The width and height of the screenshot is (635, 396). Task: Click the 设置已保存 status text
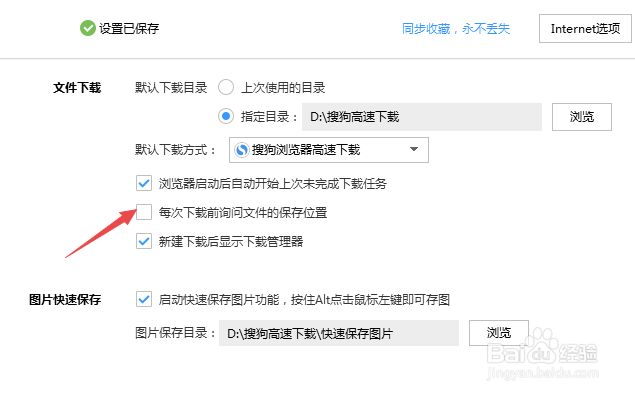[x=129, y=29]
